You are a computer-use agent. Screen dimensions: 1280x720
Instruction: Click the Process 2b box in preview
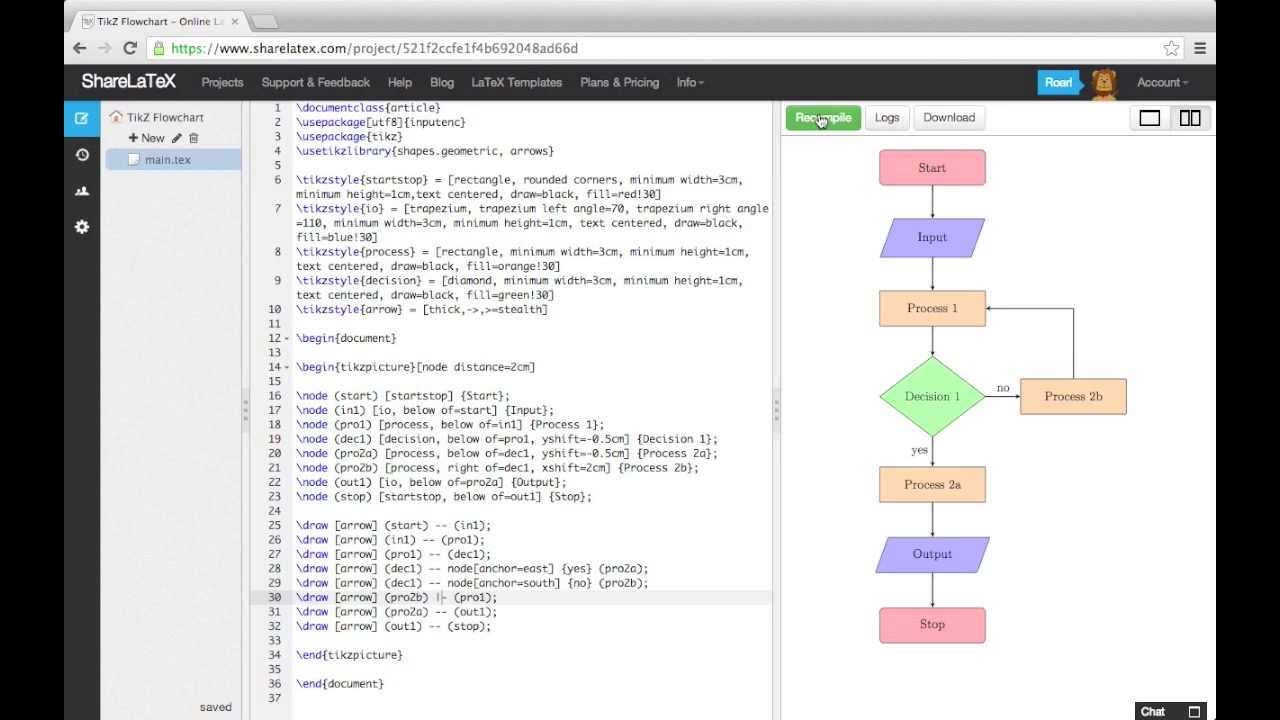[1073, 396]
